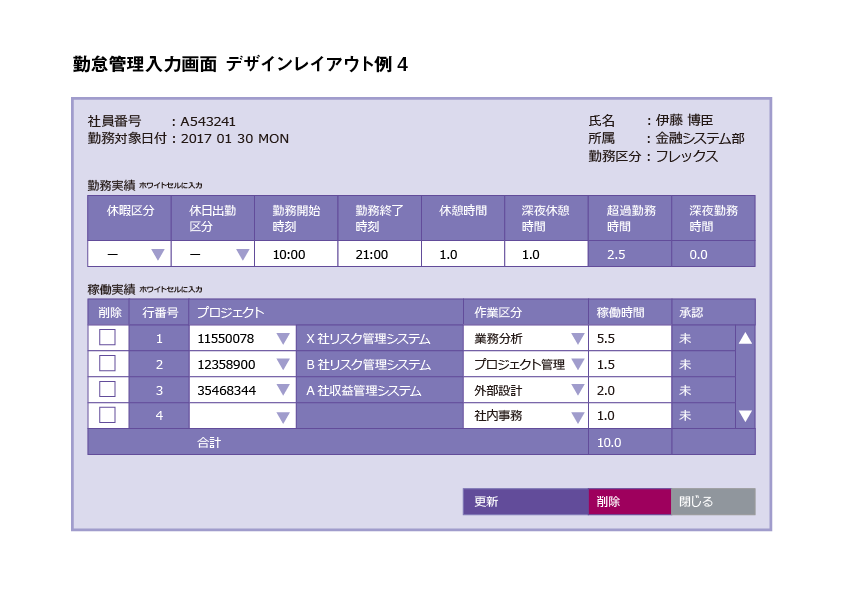Click the red 削除 button
Image resolution: width=843 pixels, height=597 pixels.
pos(630,502)
